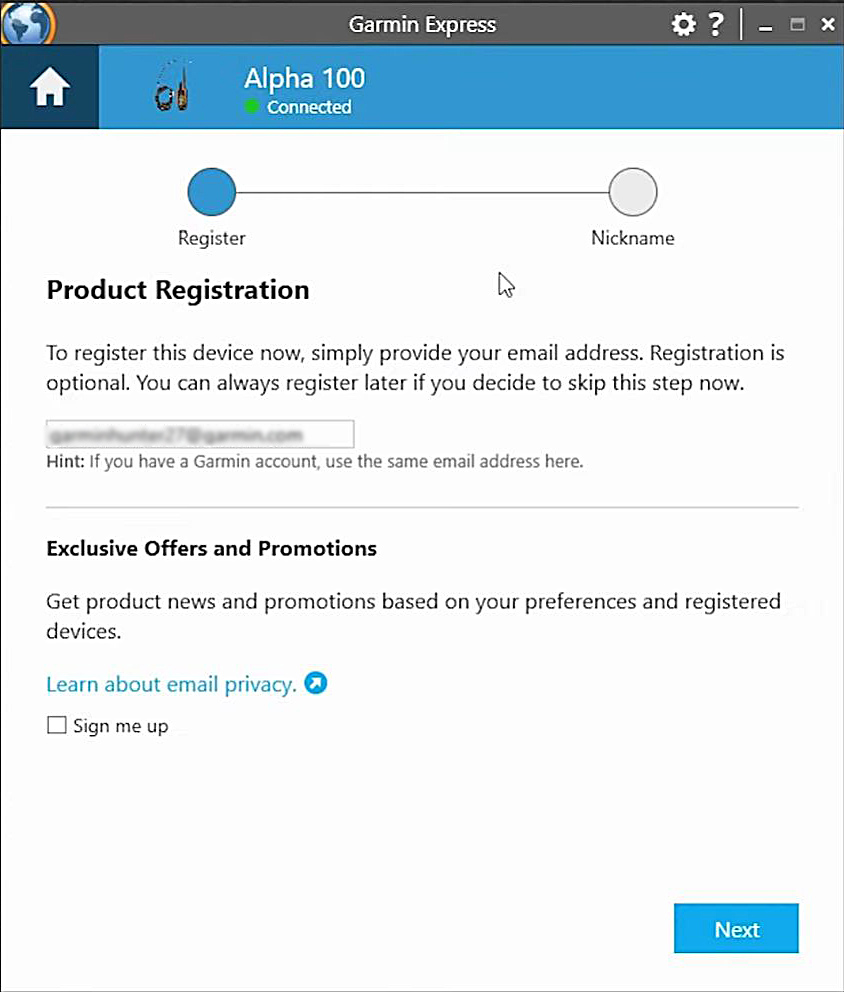The height and width of the screenshot is (992, 844).
Task: Maximize the Garmin Express window
Action: [x=797, y=25]
